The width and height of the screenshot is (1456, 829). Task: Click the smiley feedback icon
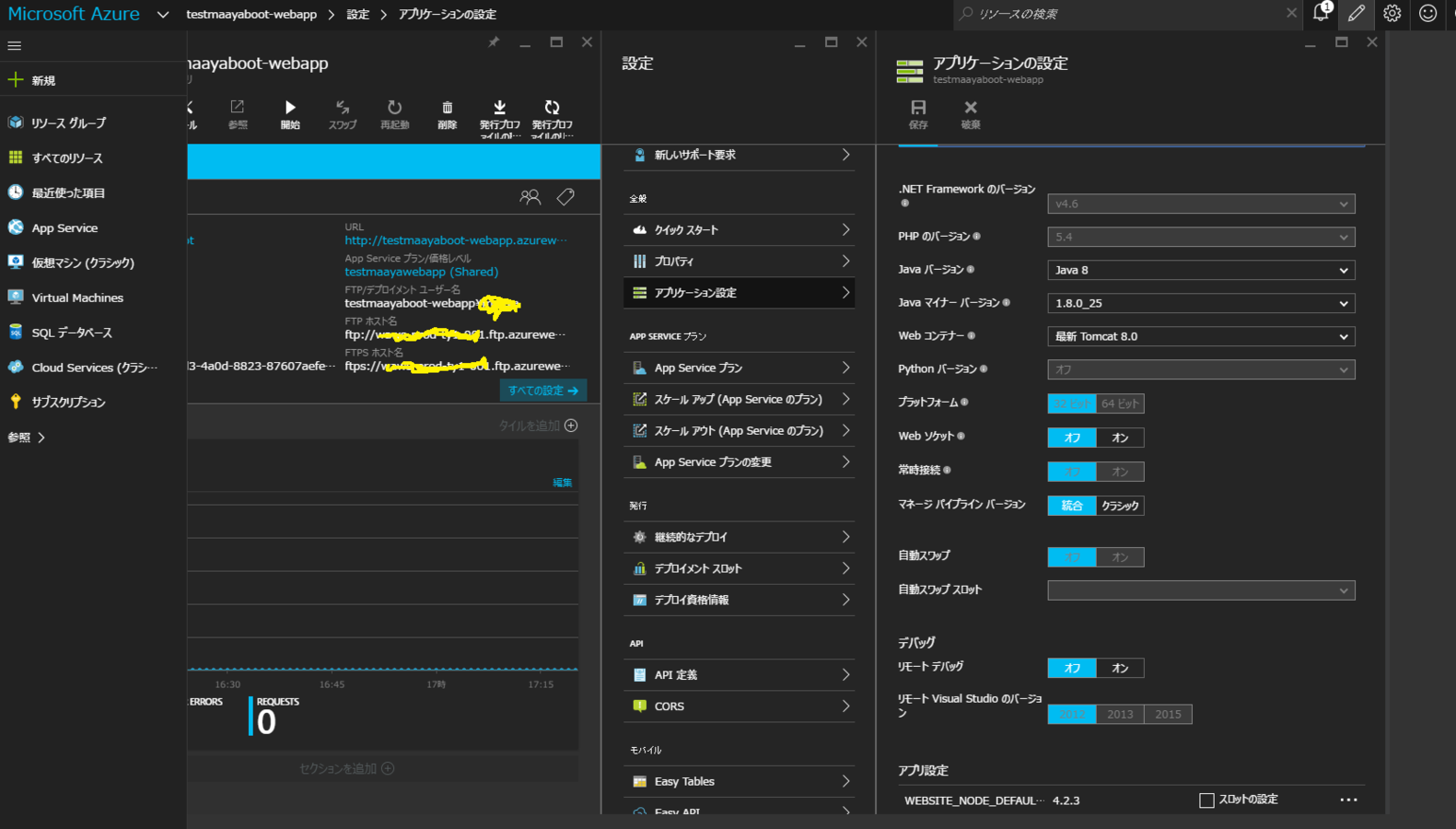coord(1427,13)
